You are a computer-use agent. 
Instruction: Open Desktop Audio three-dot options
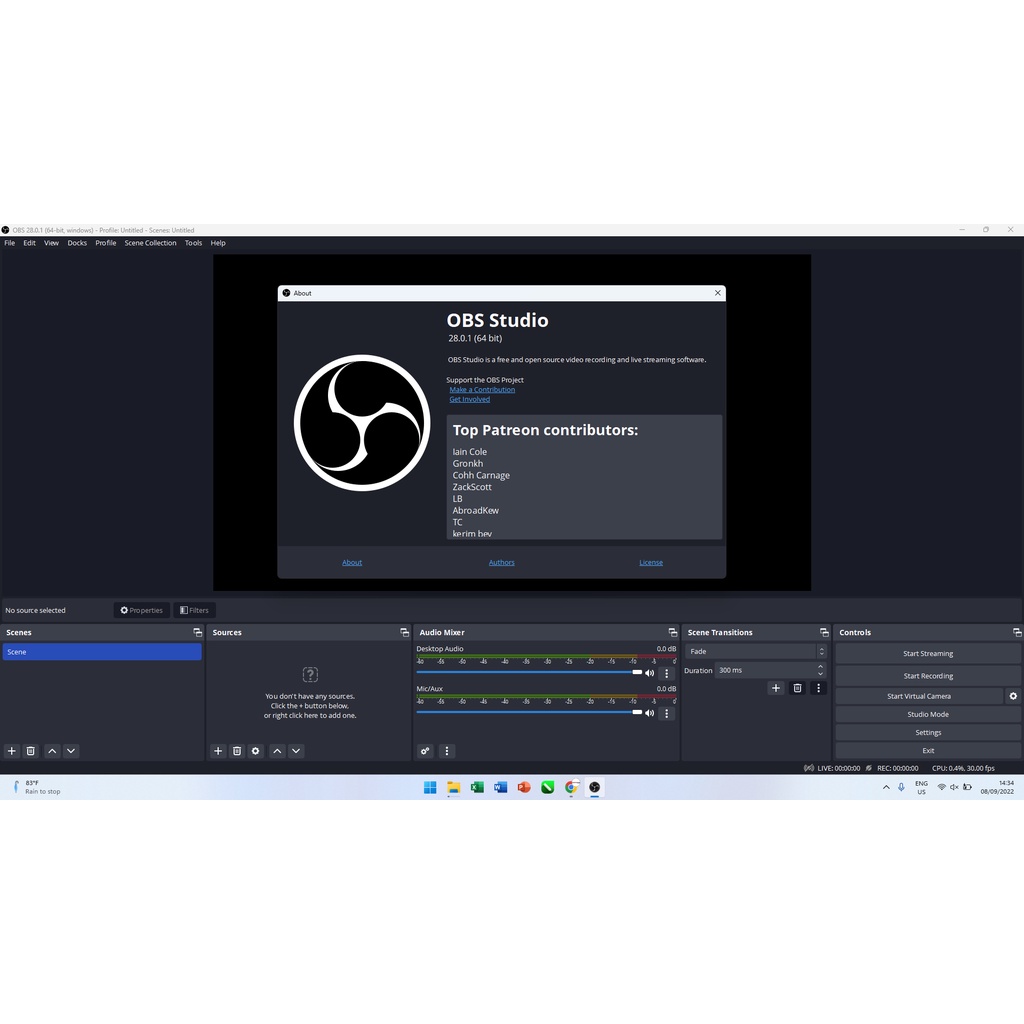tap(667, 673)
